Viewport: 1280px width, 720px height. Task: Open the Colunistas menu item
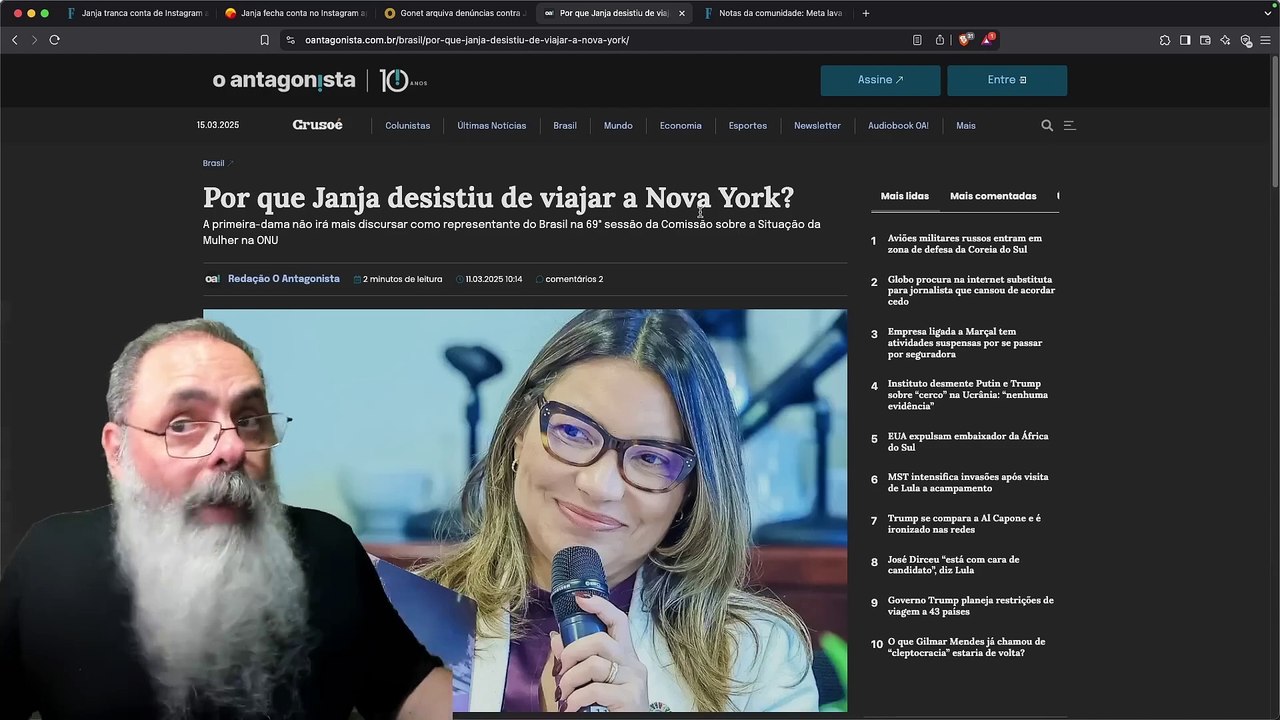point(408,126)
